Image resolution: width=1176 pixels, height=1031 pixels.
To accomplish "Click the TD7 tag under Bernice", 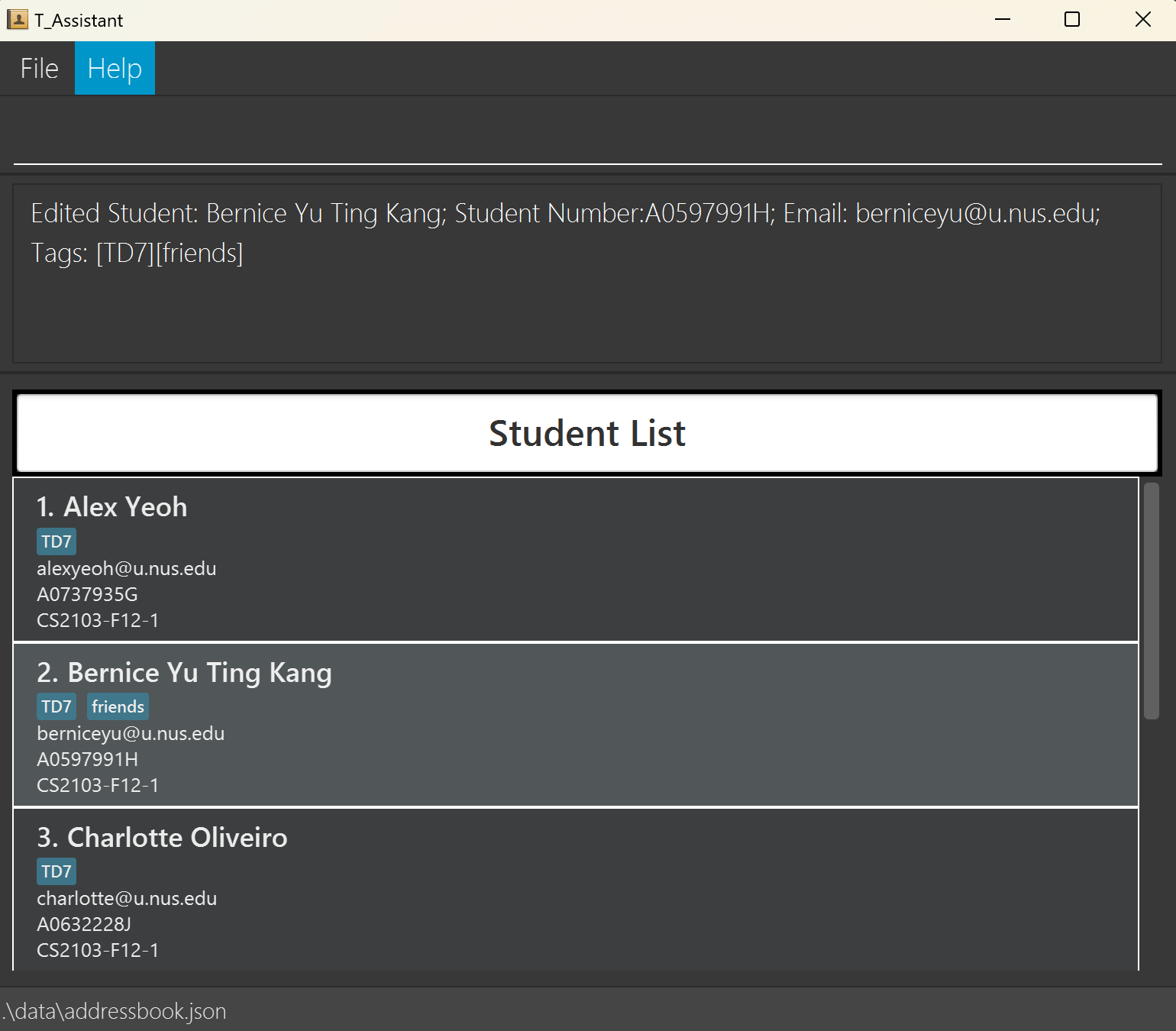I will point(57,706).
